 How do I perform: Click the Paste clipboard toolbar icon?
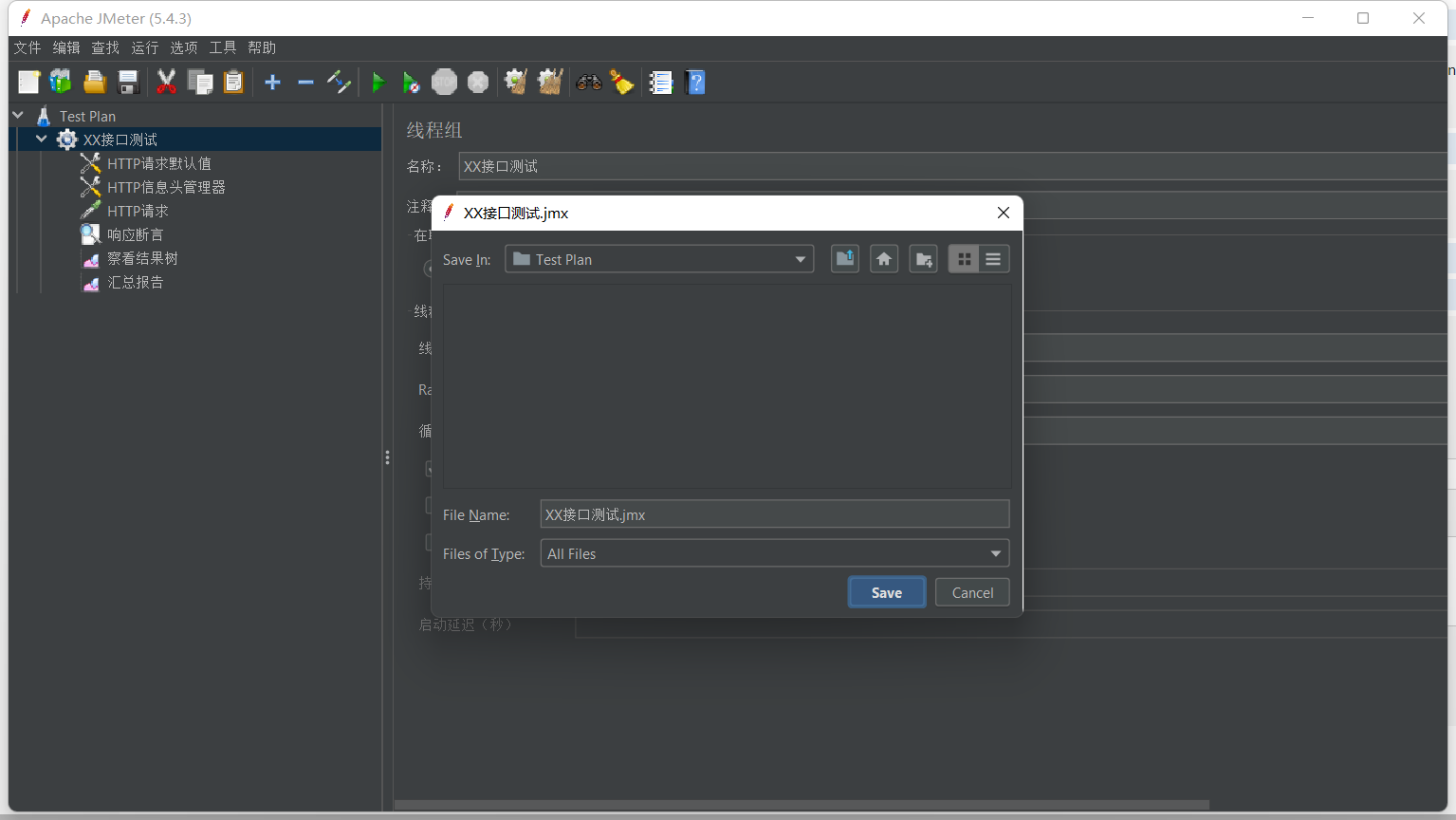click(233, 83)
